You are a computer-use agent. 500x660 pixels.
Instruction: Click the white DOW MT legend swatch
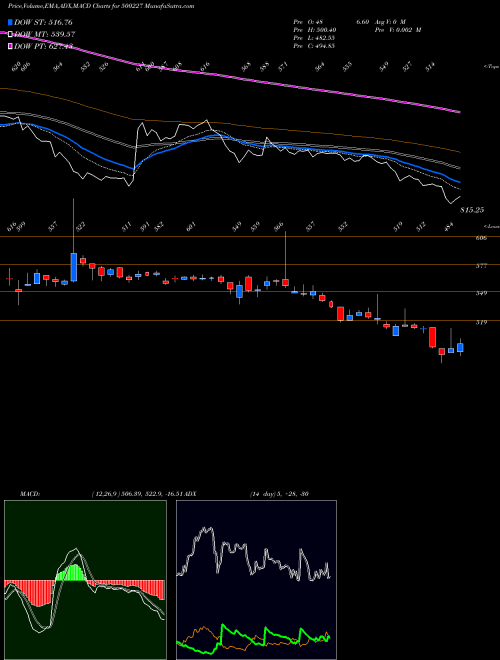(x=10, y=34)
